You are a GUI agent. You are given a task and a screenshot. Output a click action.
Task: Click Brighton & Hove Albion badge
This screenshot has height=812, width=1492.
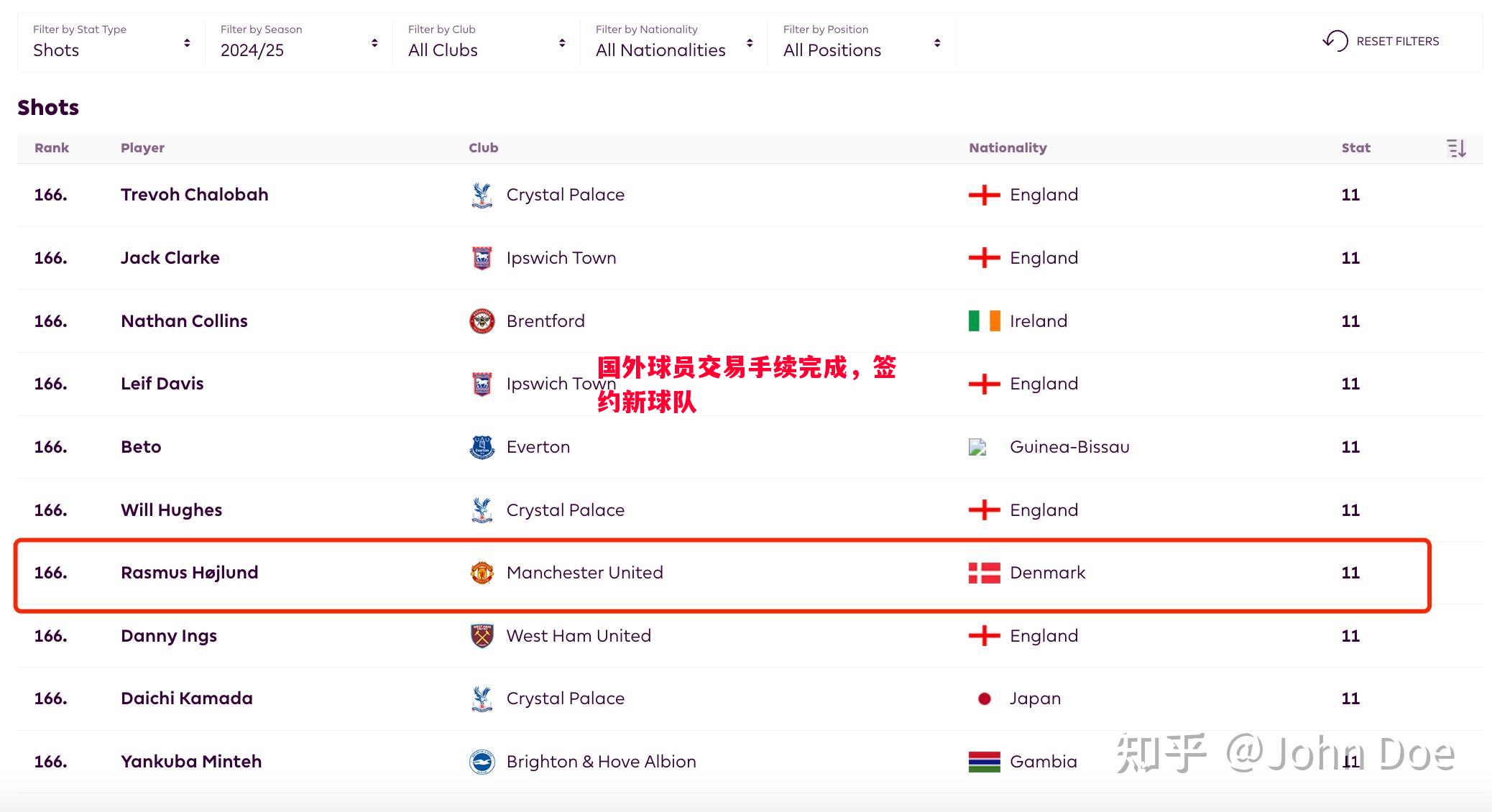click(482, 762)
